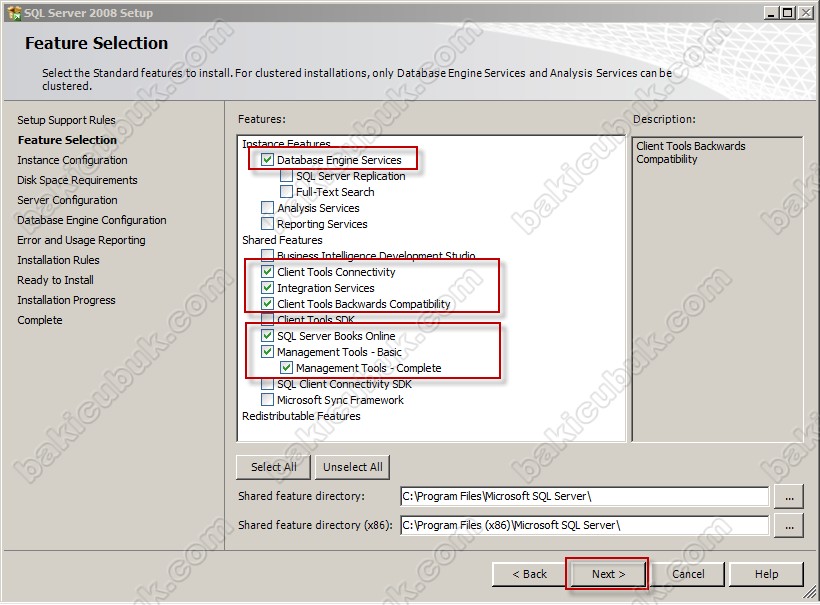Minimize the SQL Server Setup window
This screenshot has width=820, height=605.
click(771, 13)
